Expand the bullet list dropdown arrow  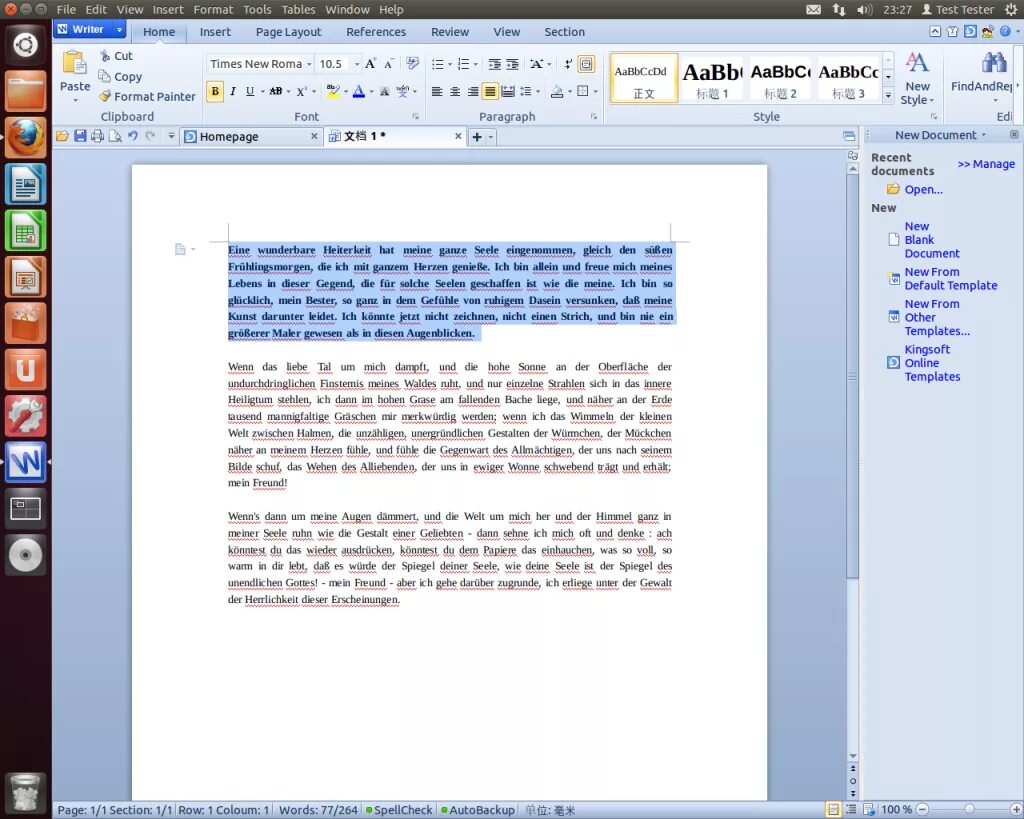(x=450, y=64)
